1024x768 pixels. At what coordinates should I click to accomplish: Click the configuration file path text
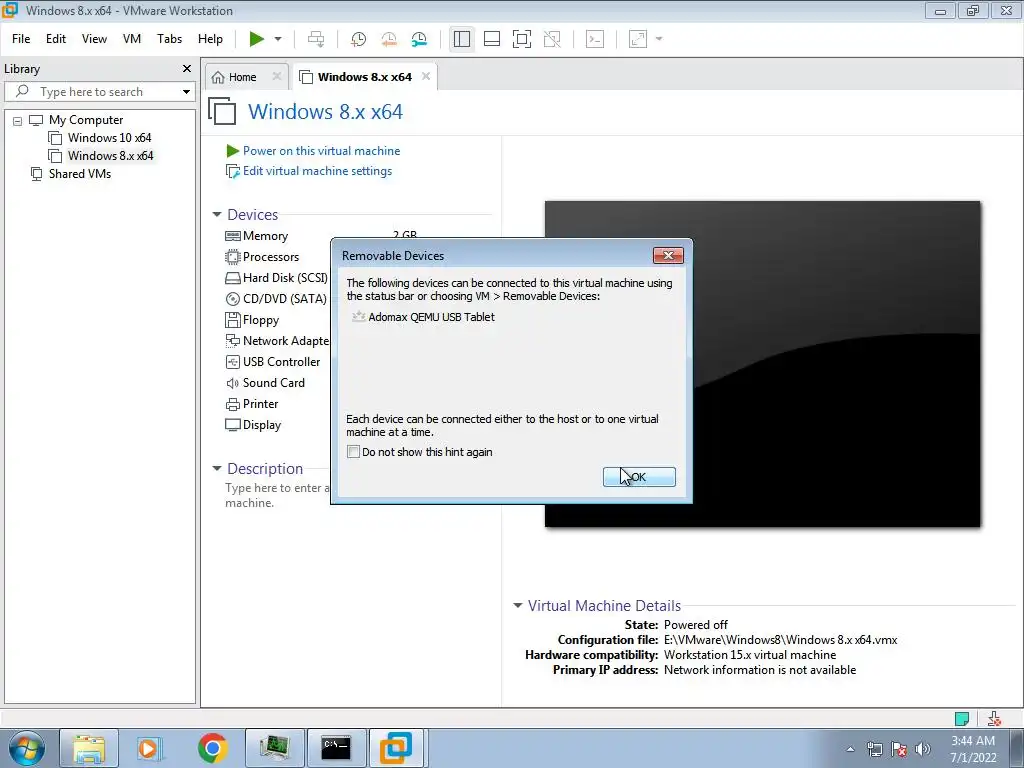point(780,640)
